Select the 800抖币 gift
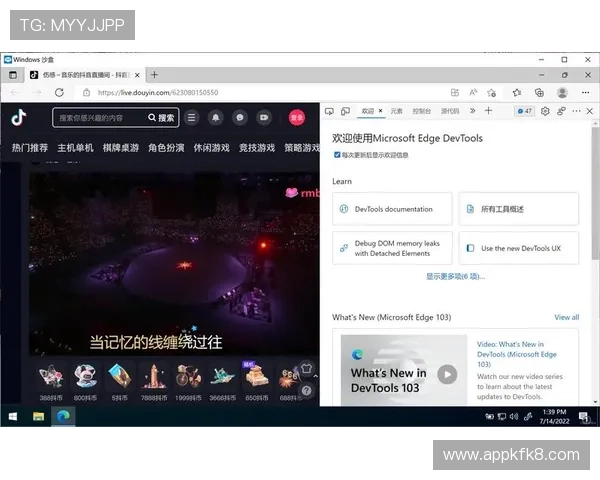Viewport: 600px width, 480px height. point(85,382)
